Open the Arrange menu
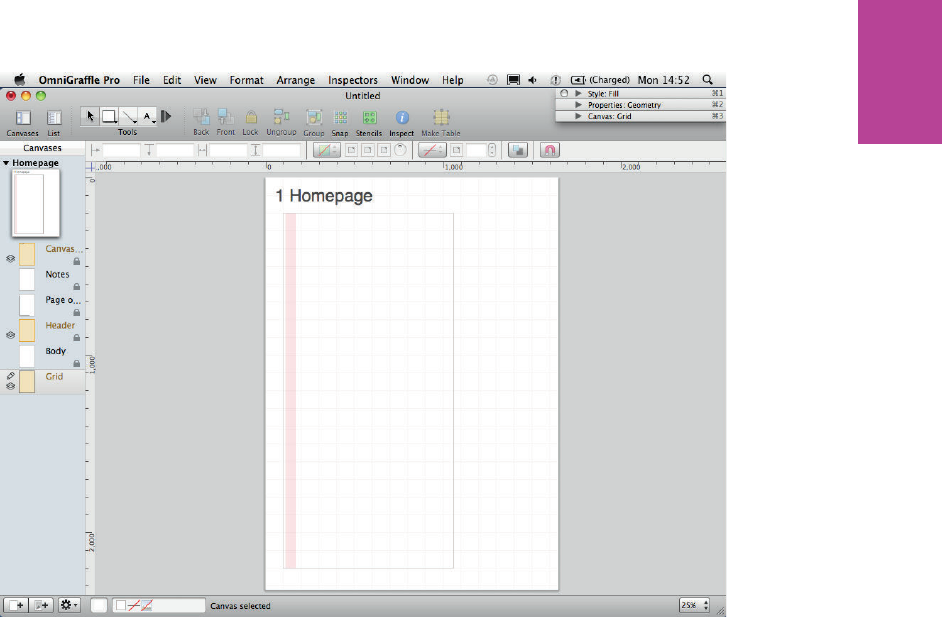This screenshot has width=942, height=617. [x=296, y=80]
